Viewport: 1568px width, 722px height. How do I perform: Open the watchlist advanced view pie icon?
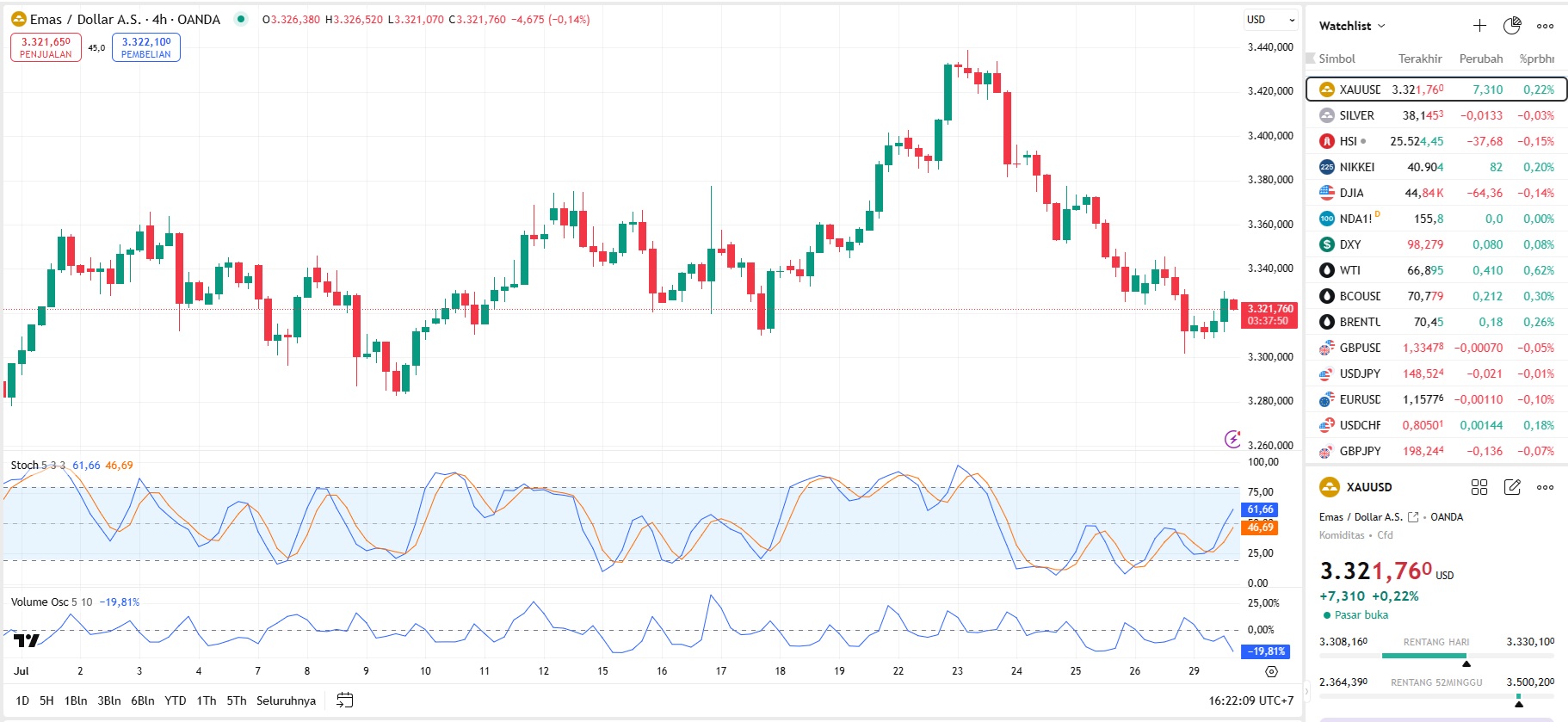coord(1512,26)
